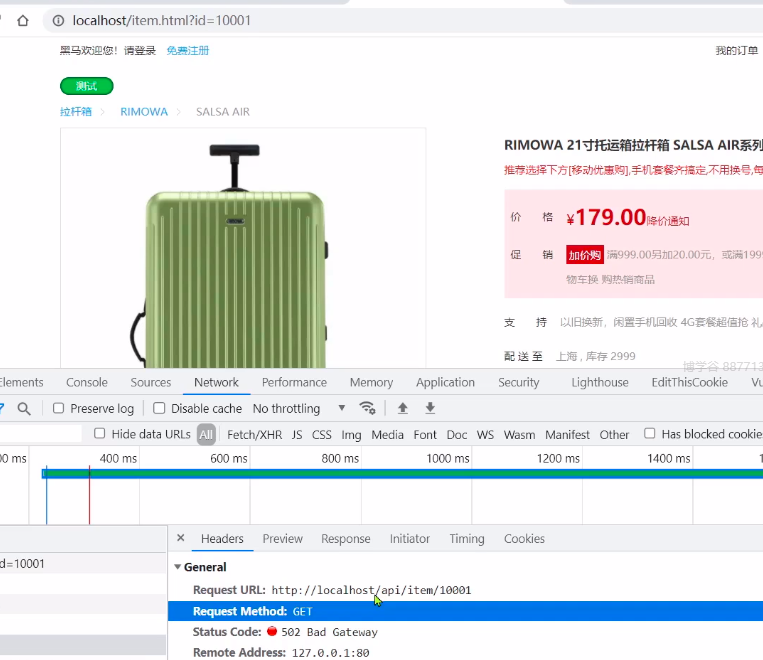
Task: Click the red 加价购 promotion tag
Action: (x=585, y=255)
